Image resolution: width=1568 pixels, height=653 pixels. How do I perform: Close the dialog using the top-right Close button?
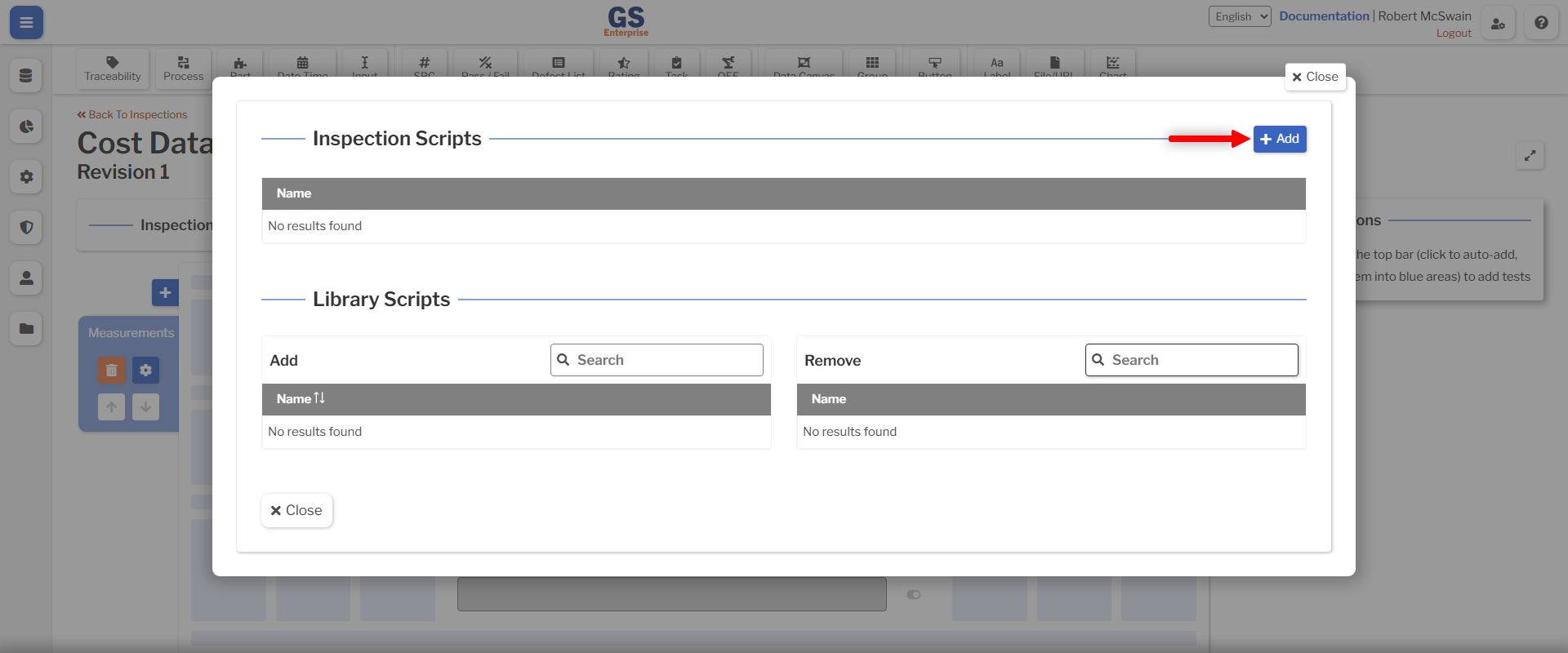click(1315, 77)
